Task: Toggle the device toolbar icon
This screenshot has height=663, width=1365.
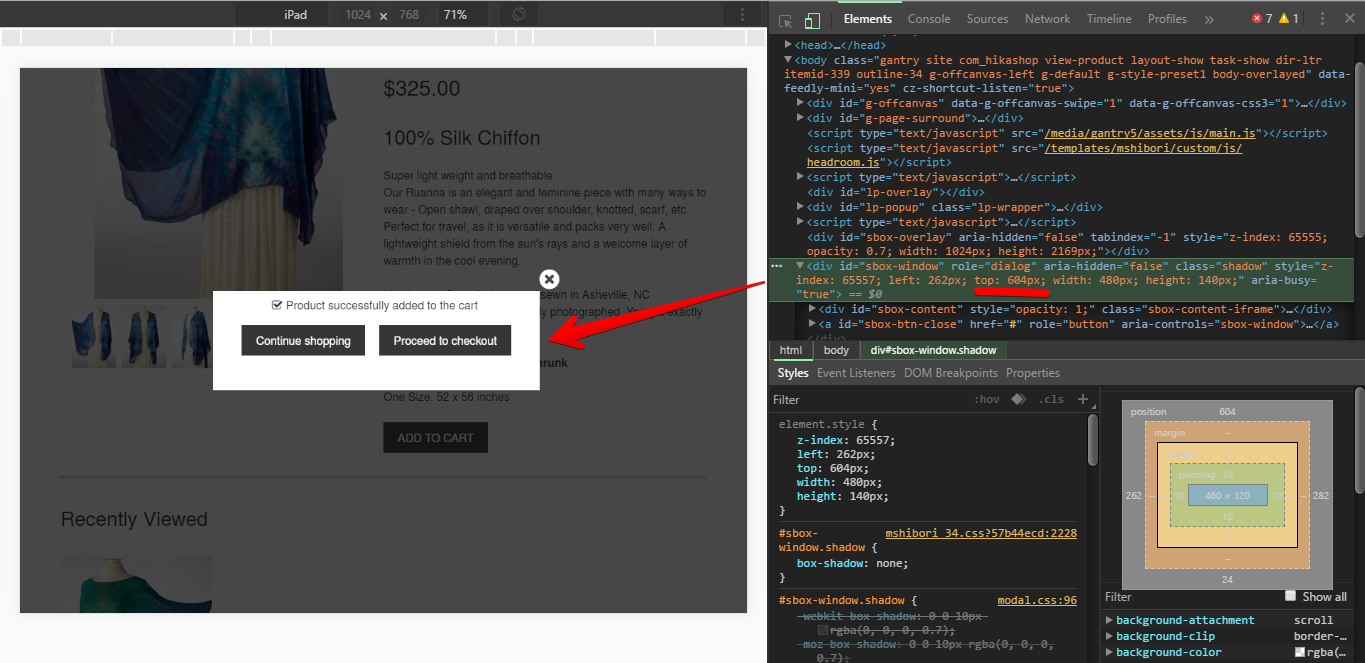Action: [813, 19]
